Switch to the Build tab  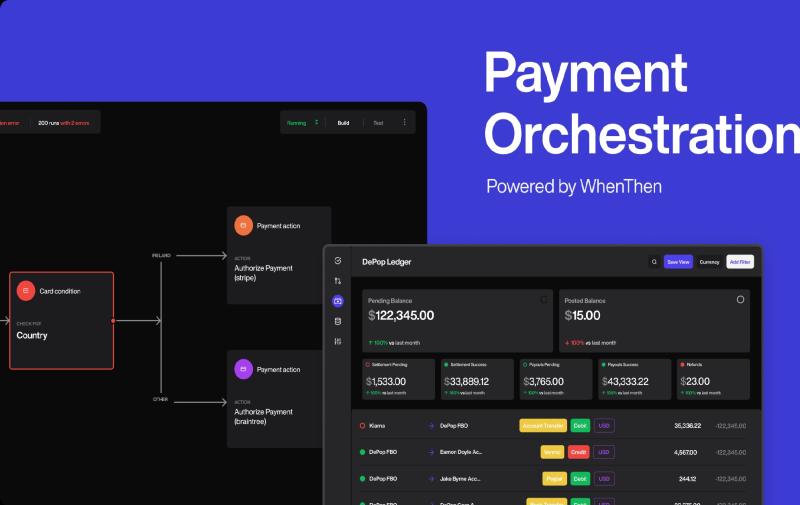(343, 123)
